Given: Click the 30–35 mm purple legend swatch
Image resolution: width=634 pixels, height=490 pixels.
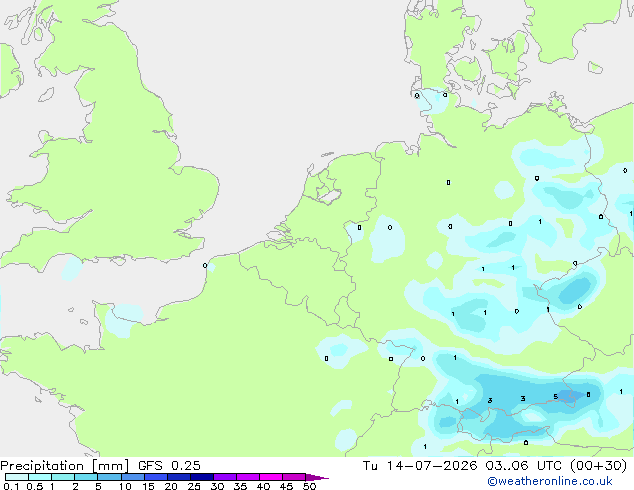Looking at the screenshot, I should click(224, 477).
